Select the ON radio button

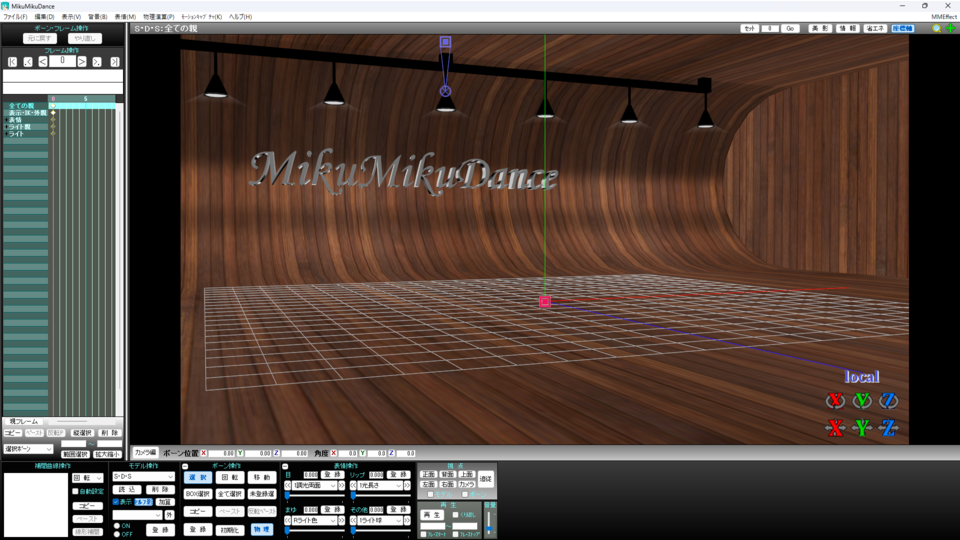117,526
